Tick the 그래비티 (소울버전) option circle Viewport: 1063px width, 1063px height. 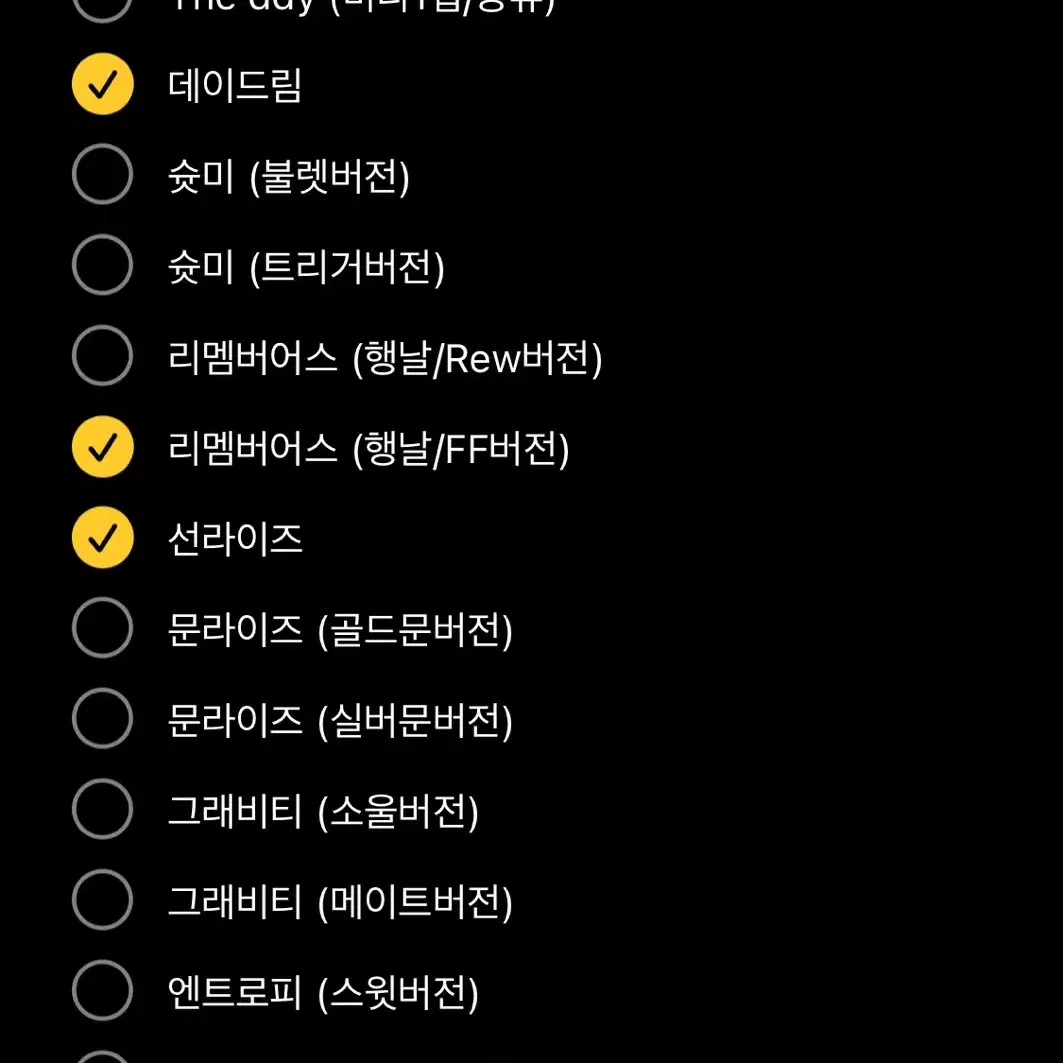pos(102,809)
